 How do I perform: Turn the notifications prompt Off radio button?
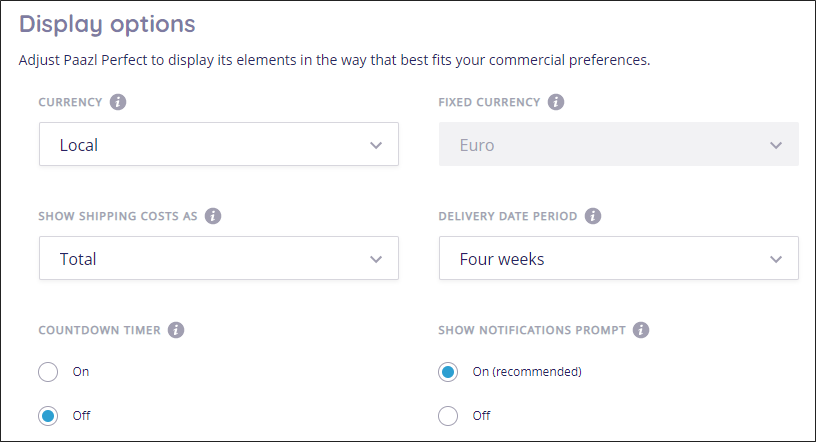448,416
